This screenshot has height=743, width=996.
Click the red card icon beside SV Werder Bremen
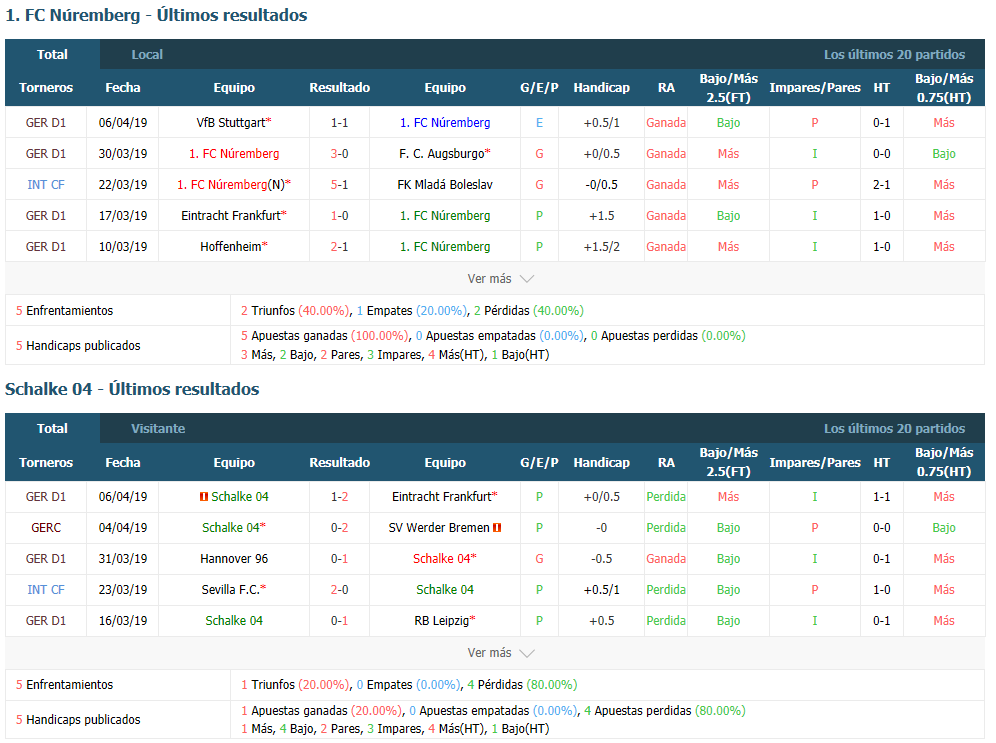pos(497,528)
